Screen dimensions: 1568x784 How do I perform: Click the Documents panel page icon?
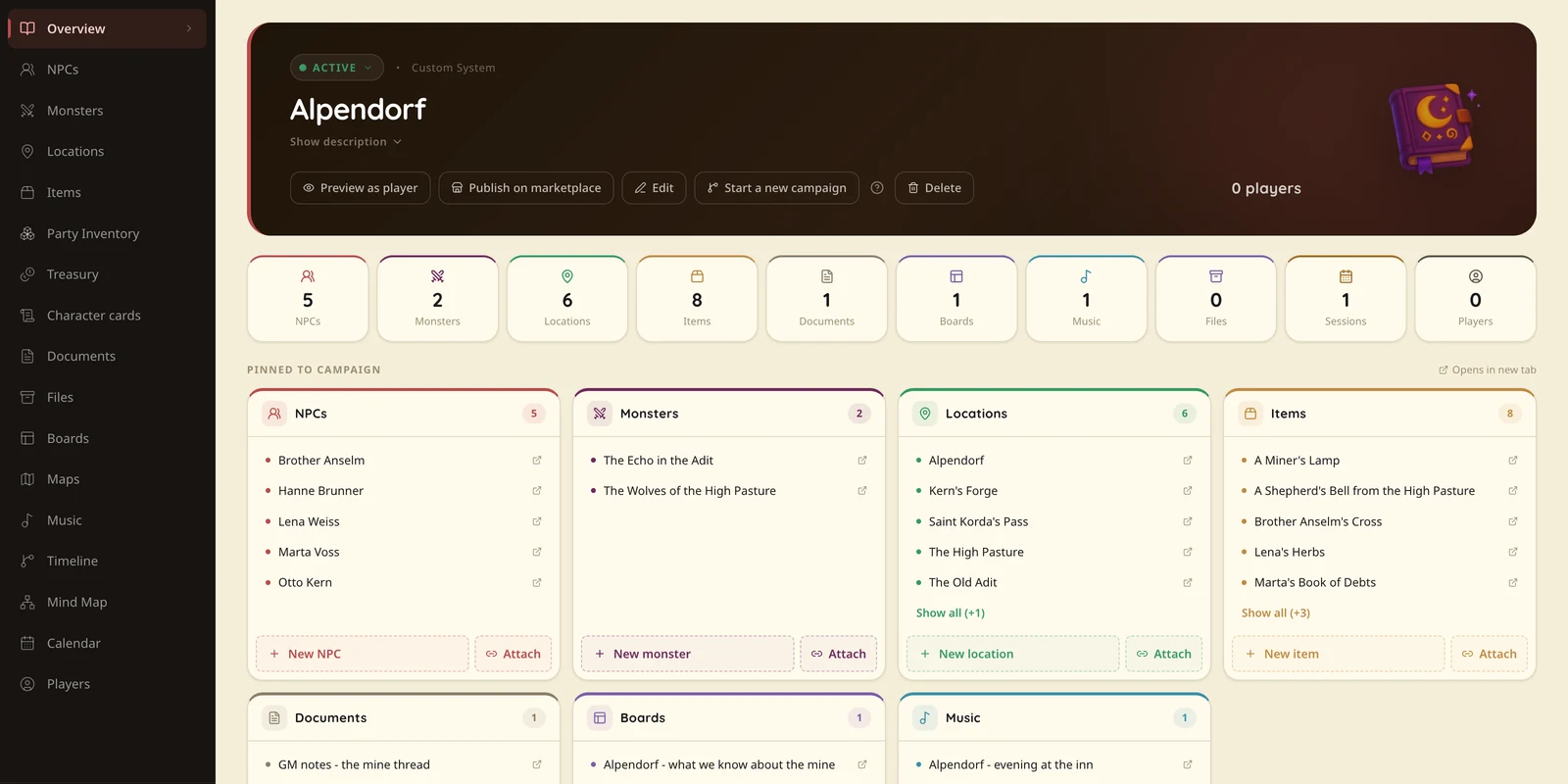274,717
